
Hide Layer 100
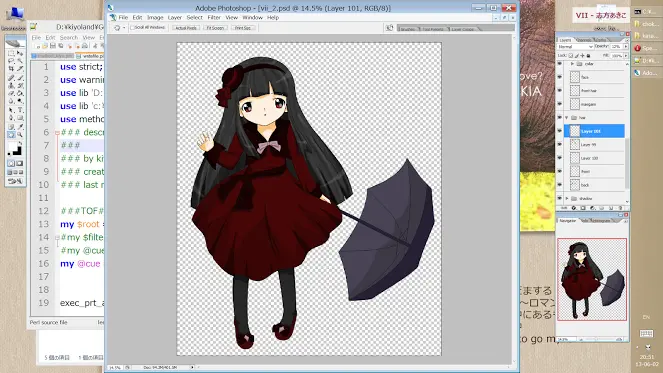(x=559, y=158)
